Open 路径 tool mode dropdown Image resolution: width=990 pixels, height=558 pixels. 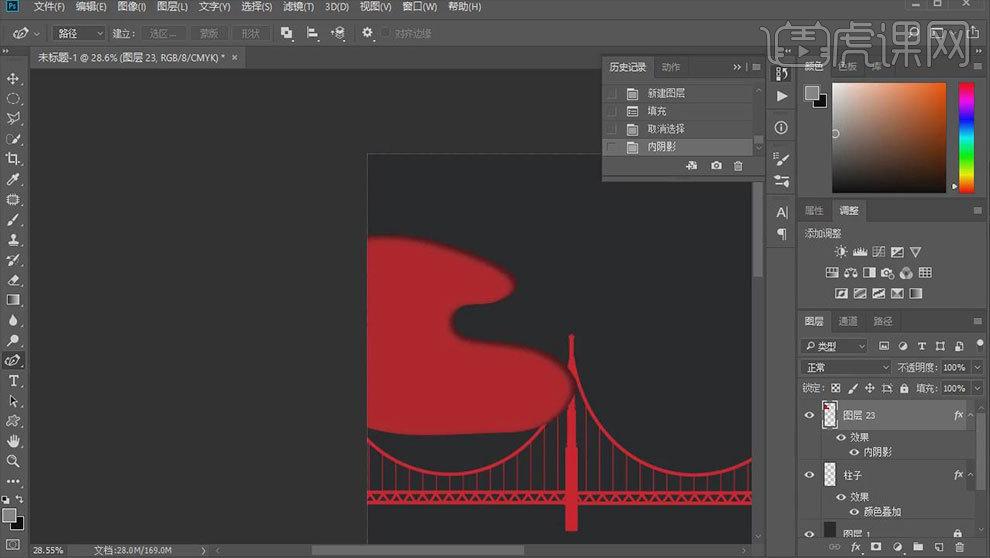coord(78,33)
